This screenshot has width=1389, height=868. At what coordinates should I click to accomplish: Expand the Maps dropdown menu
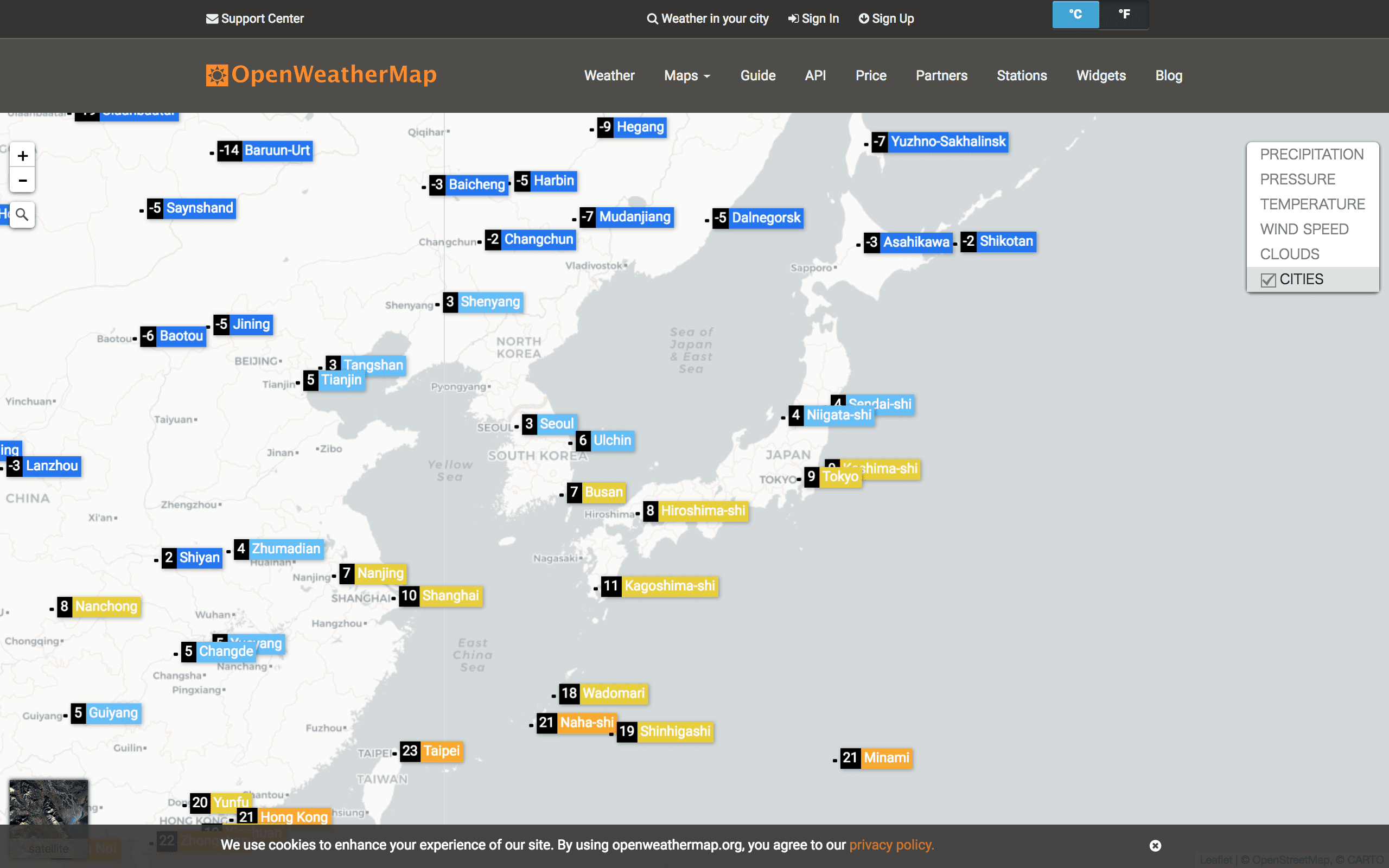(x=687, y=76)
